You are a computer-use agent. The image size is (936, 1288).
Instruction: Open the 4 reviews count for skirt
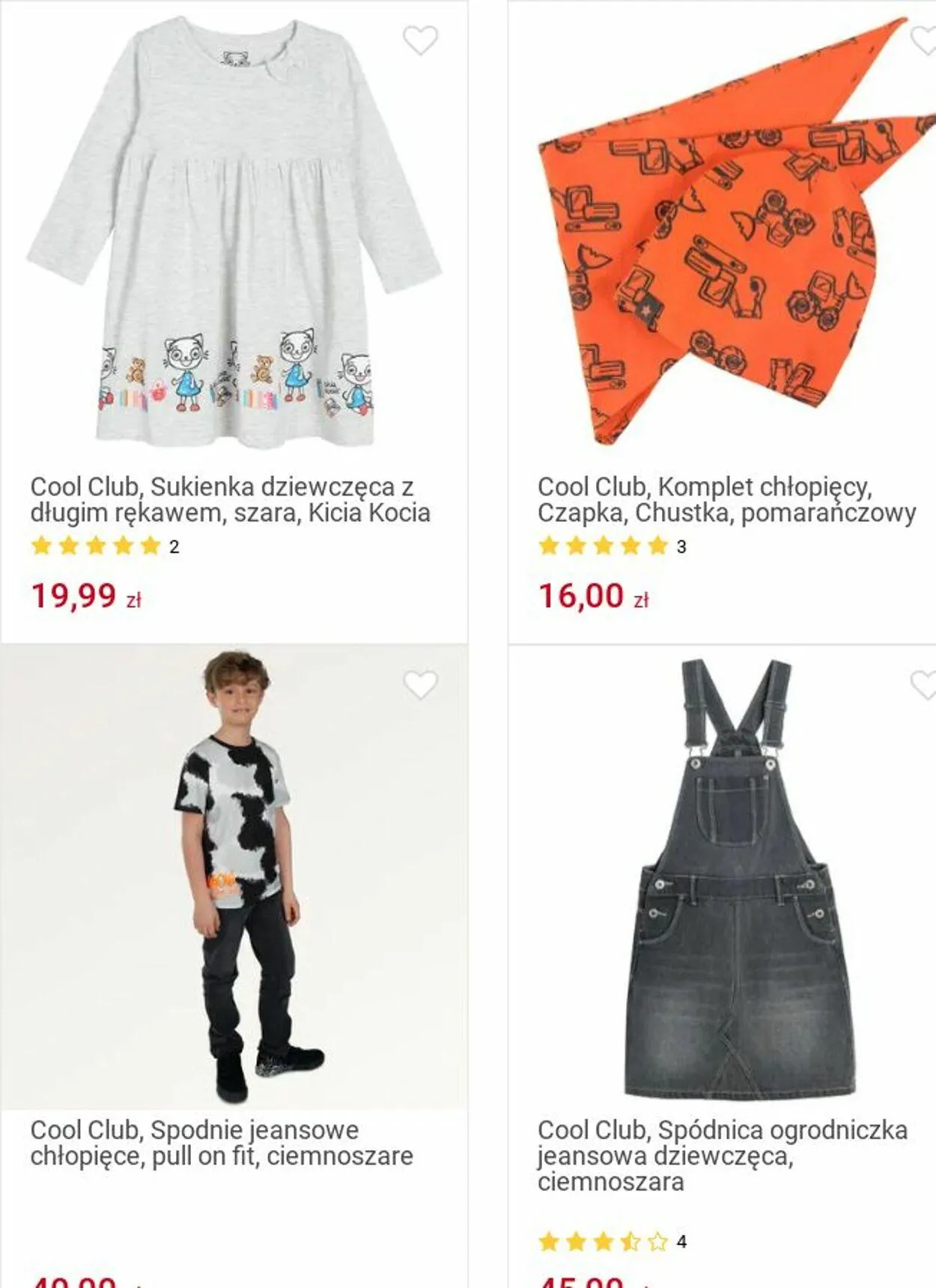[681, 1242]
